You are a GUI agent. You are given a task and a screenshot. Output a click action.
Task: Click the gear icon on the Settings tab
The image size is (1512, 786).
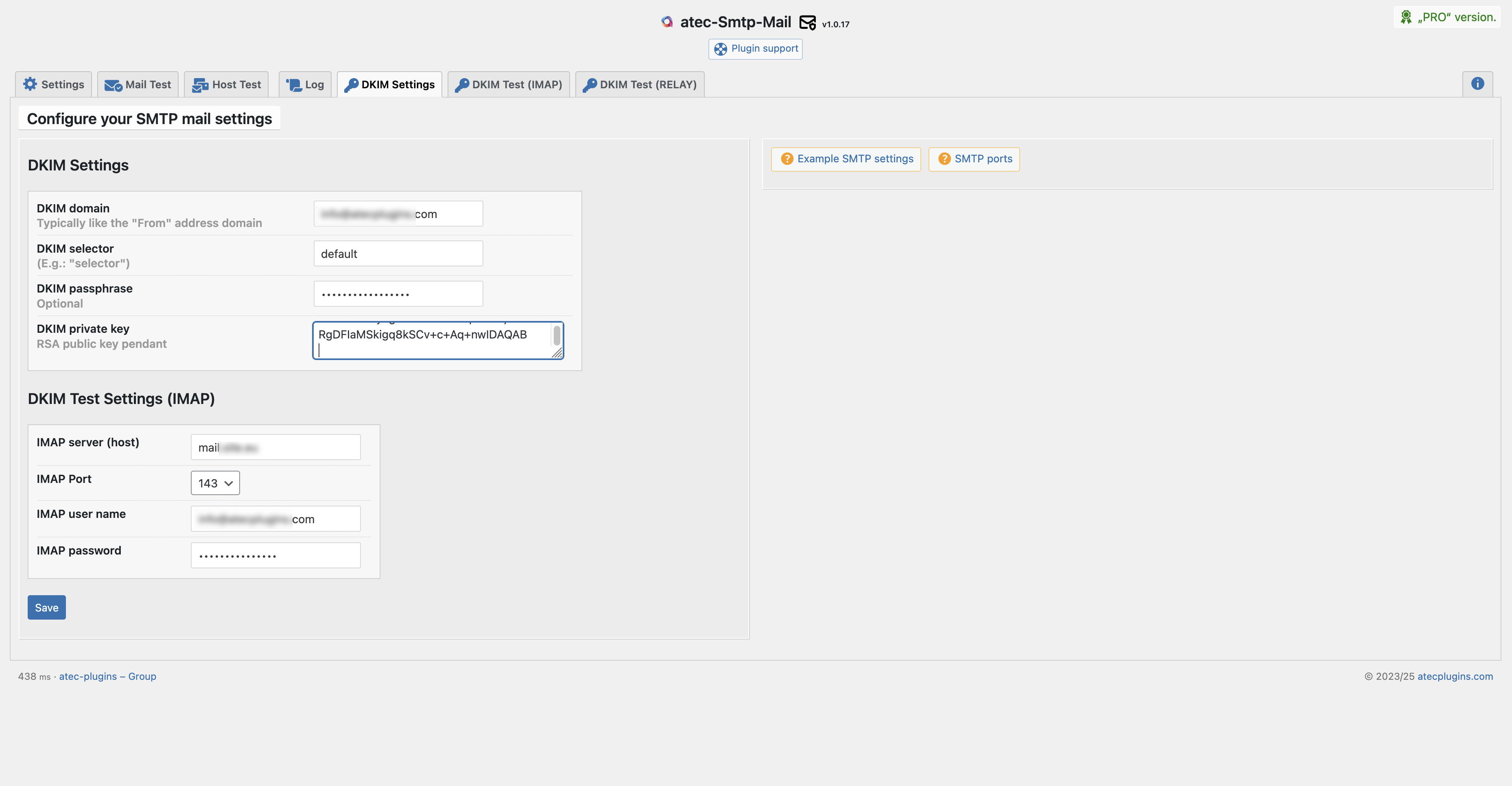click(30, 84)
